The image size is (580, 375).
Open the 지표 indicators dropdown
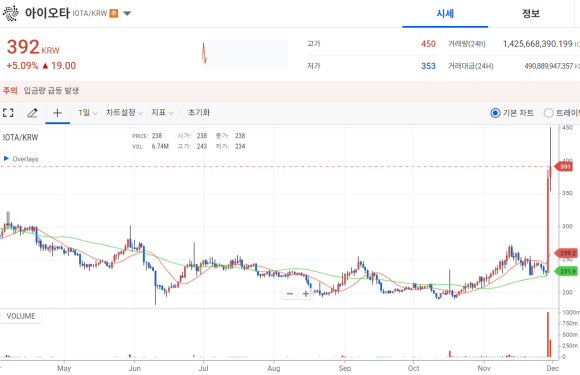[x=162, y=113]
